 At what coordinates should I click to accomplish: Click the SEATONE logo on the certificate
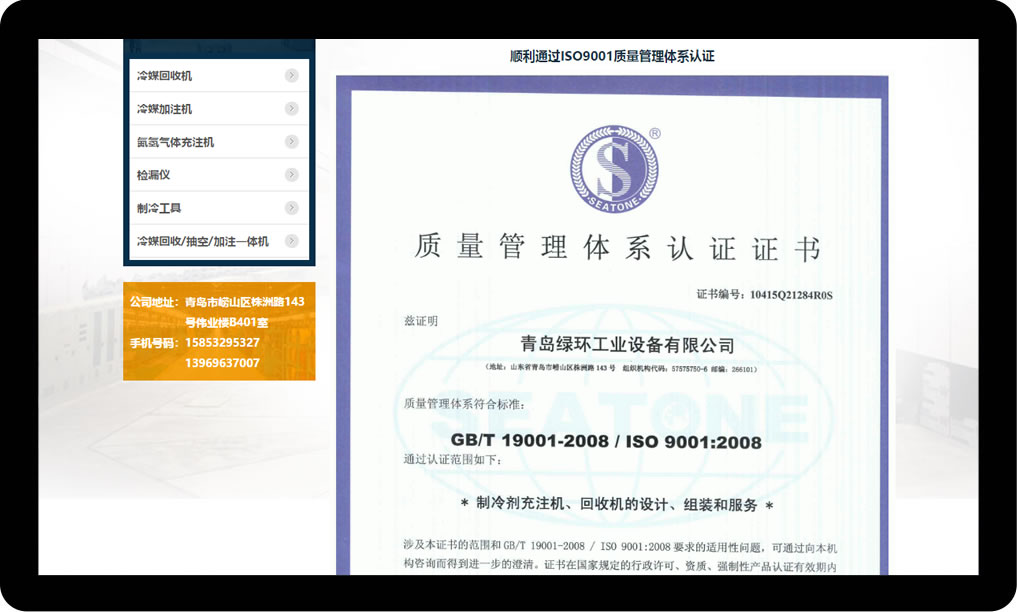point(614,169)
